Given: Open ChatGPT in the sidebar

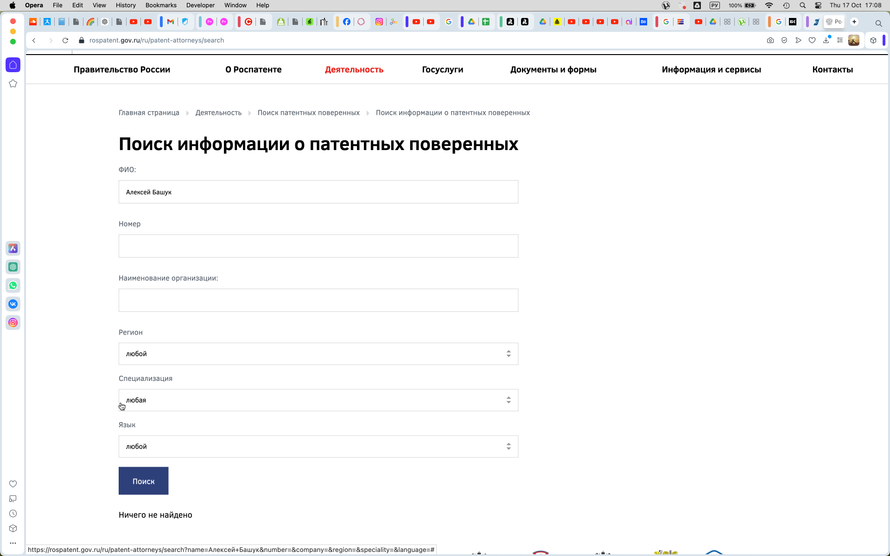Looking at the screenshot, I should [13, 267].
